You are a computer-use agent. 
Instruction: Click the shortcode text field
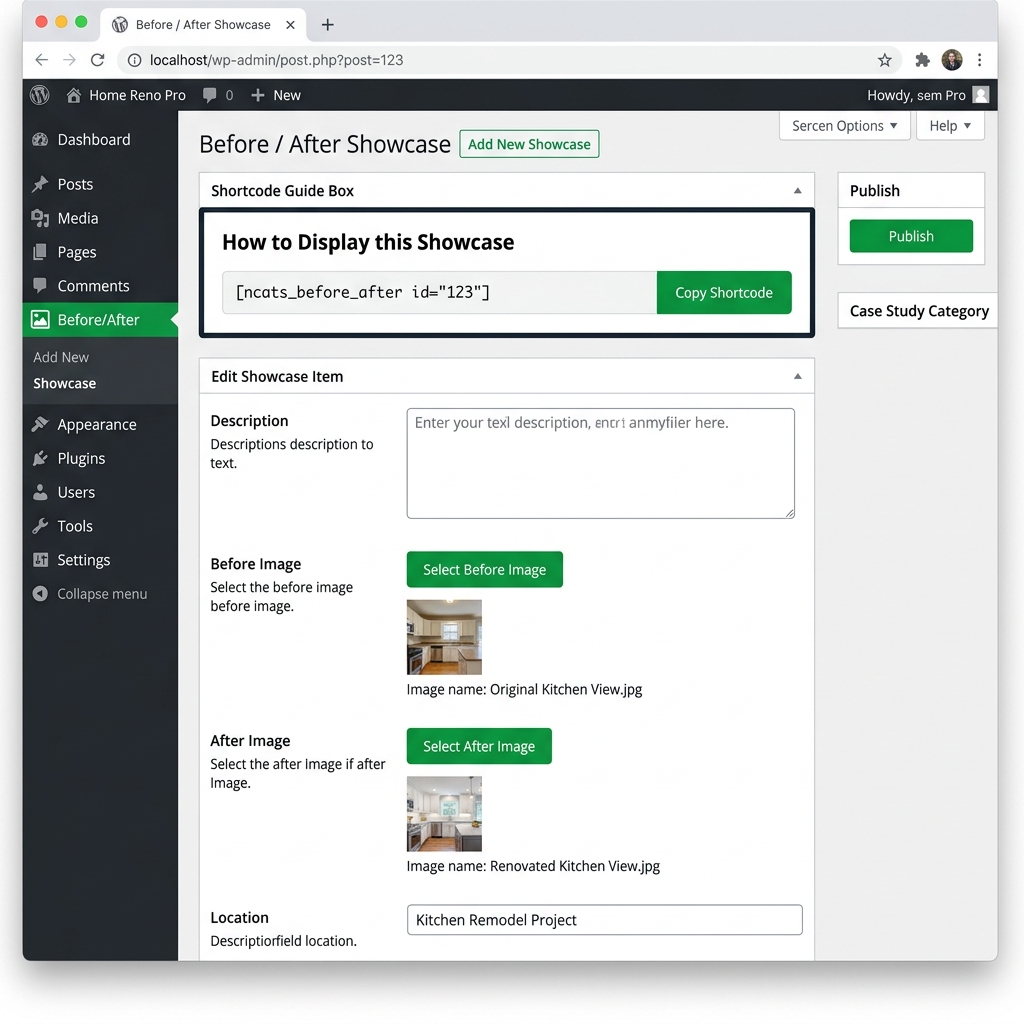(440, 293)
